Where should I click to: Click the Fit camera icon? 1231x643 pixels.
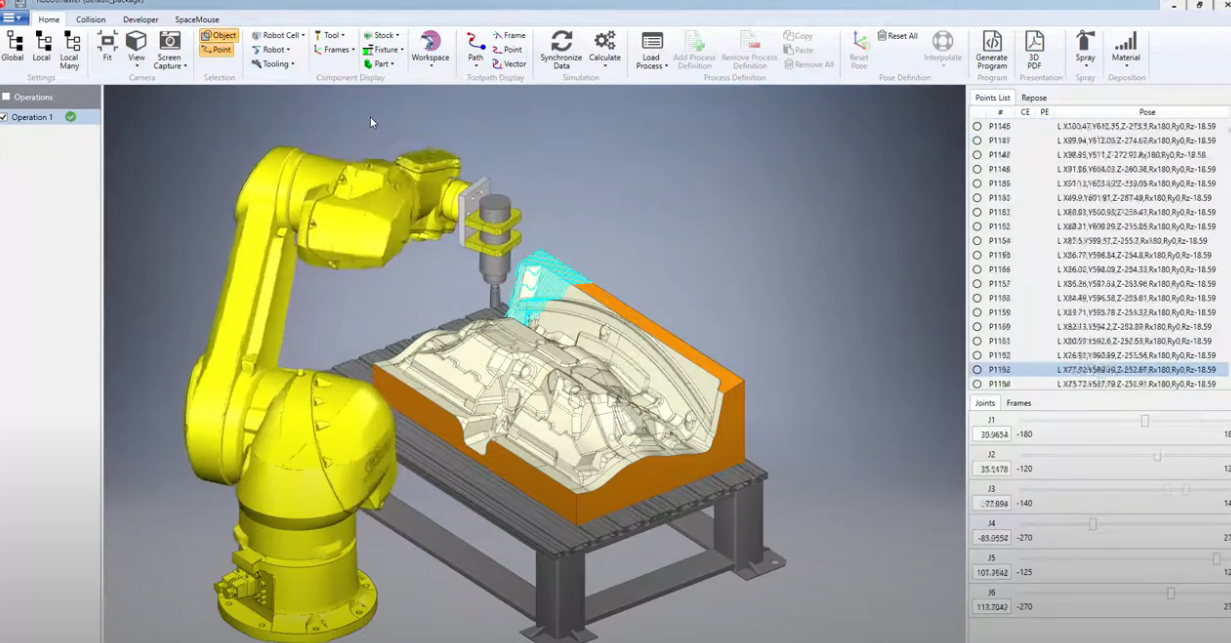coord(107,42)
